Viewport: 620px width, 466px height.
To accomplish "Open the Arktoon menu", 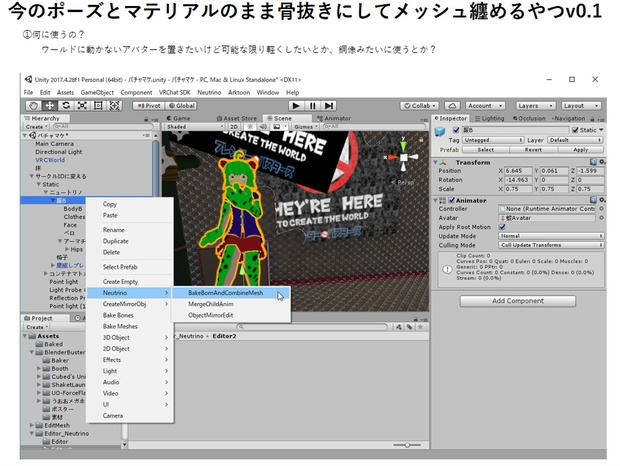I will click(x=239, y=92).
